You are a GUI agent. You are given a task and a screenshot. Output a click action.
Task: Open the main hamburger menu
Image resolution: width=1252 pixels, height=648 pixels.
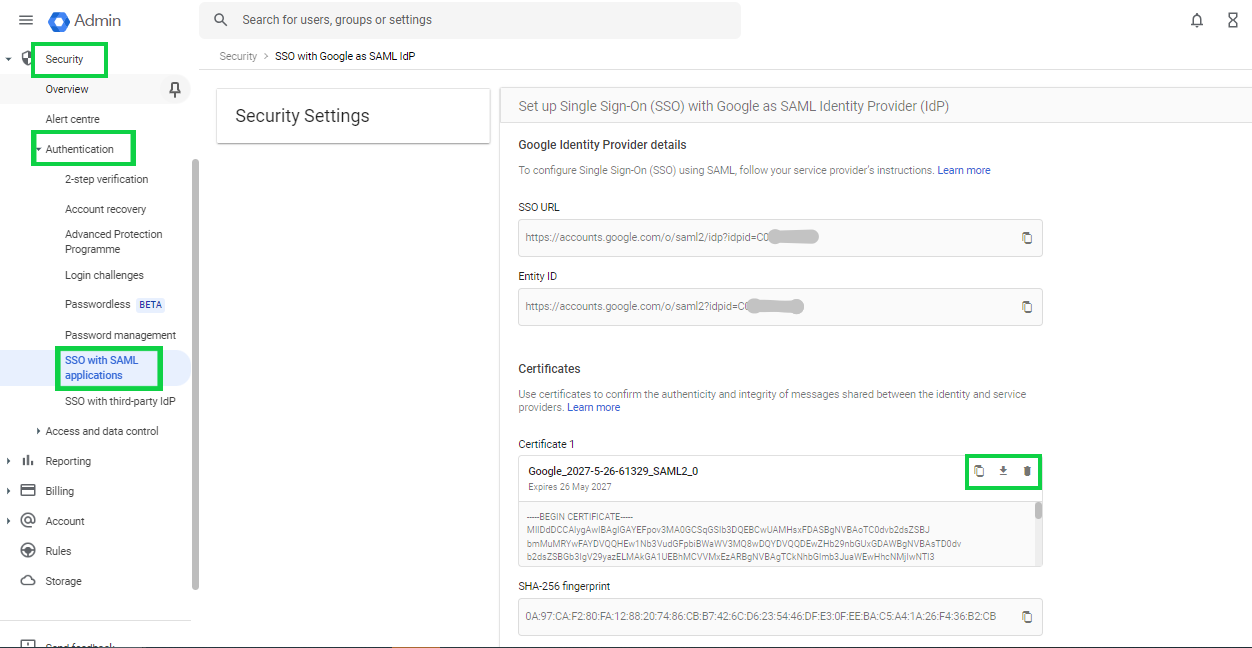click(x=26, y=20)
